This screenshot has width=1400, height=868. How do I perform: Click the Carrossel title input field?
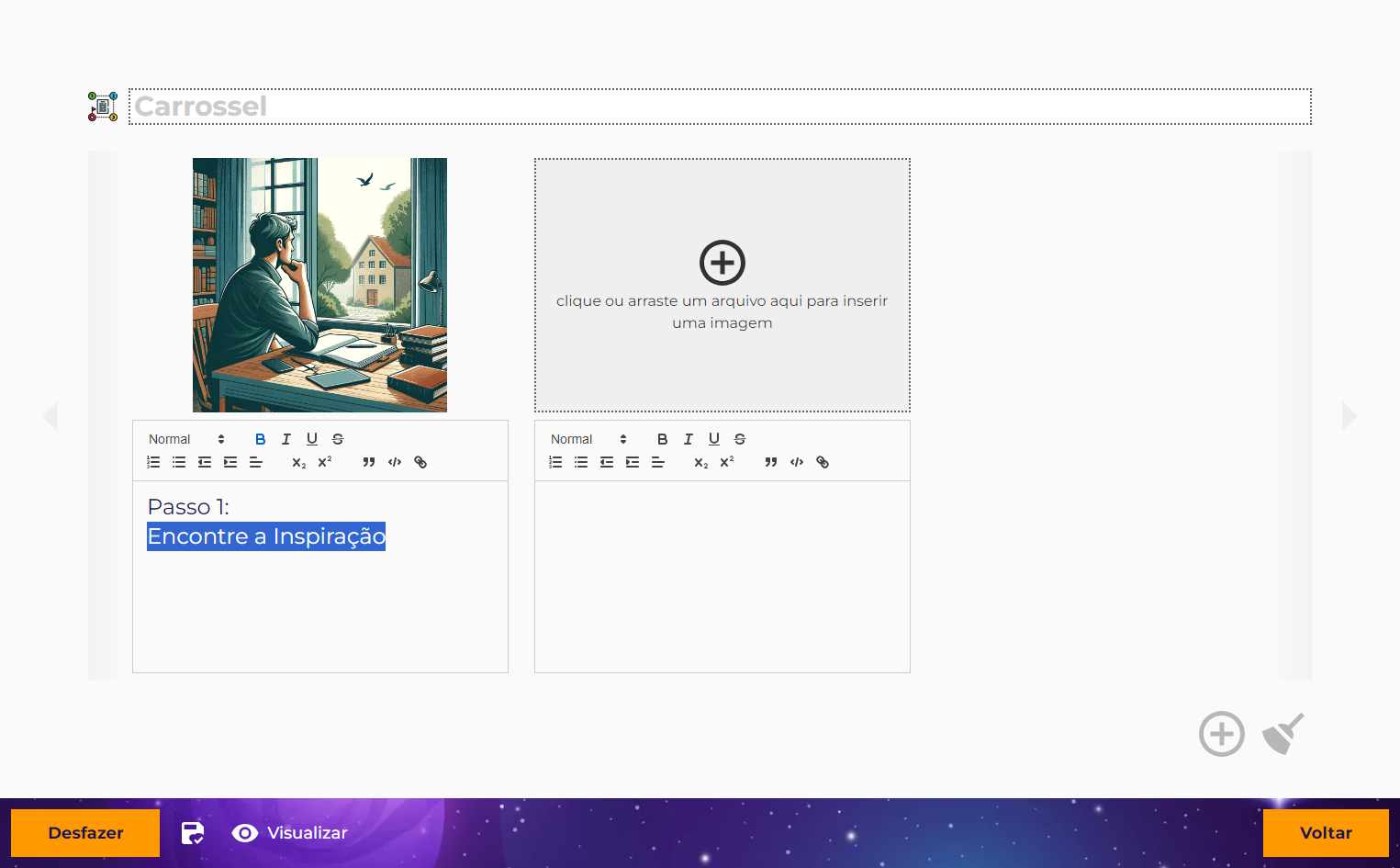(720, 107)
